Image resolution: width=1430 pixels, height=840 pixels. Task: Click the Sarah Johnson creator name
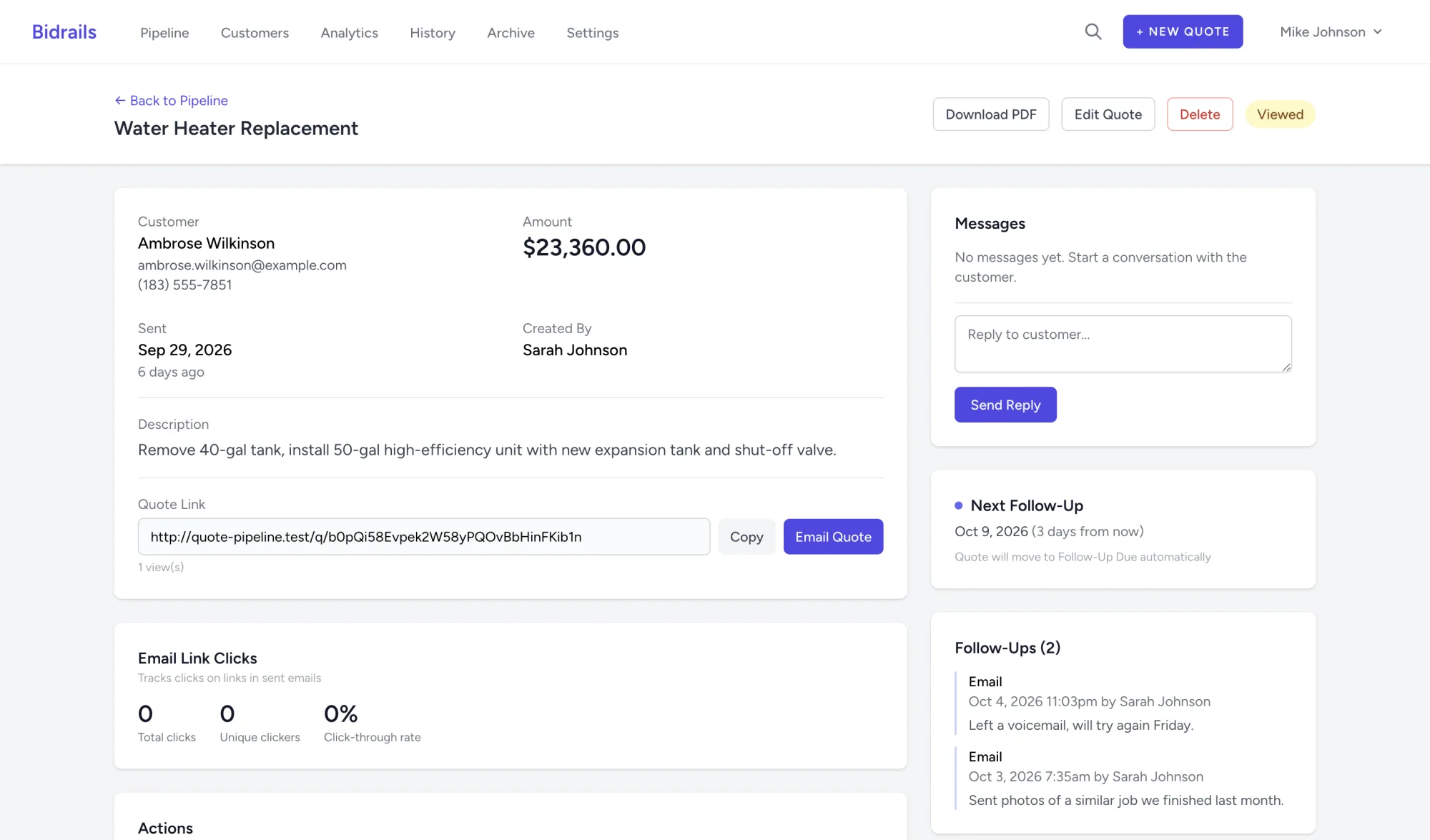coord(575,350)
